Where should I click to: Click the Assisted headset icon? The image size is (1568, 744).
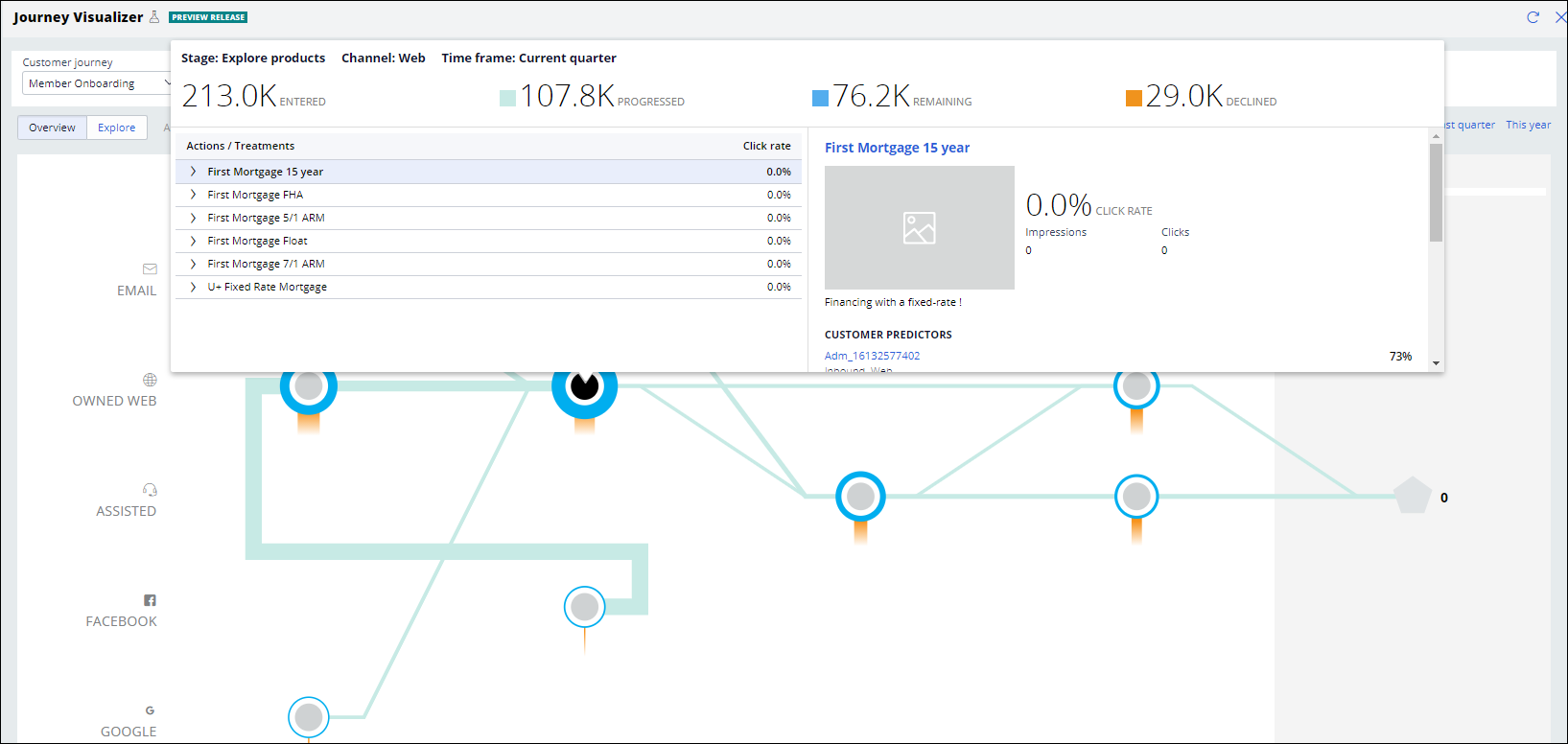(x=150, y=490)
